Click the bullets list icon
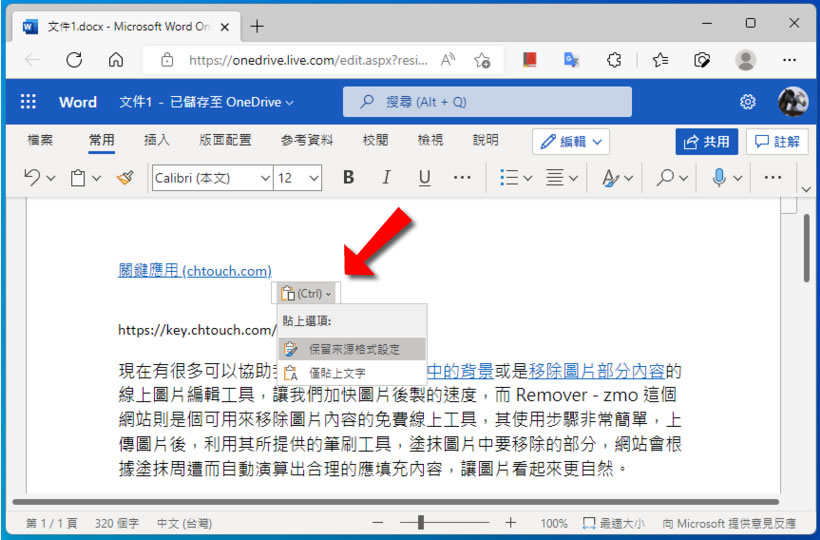 click(509, 178)
